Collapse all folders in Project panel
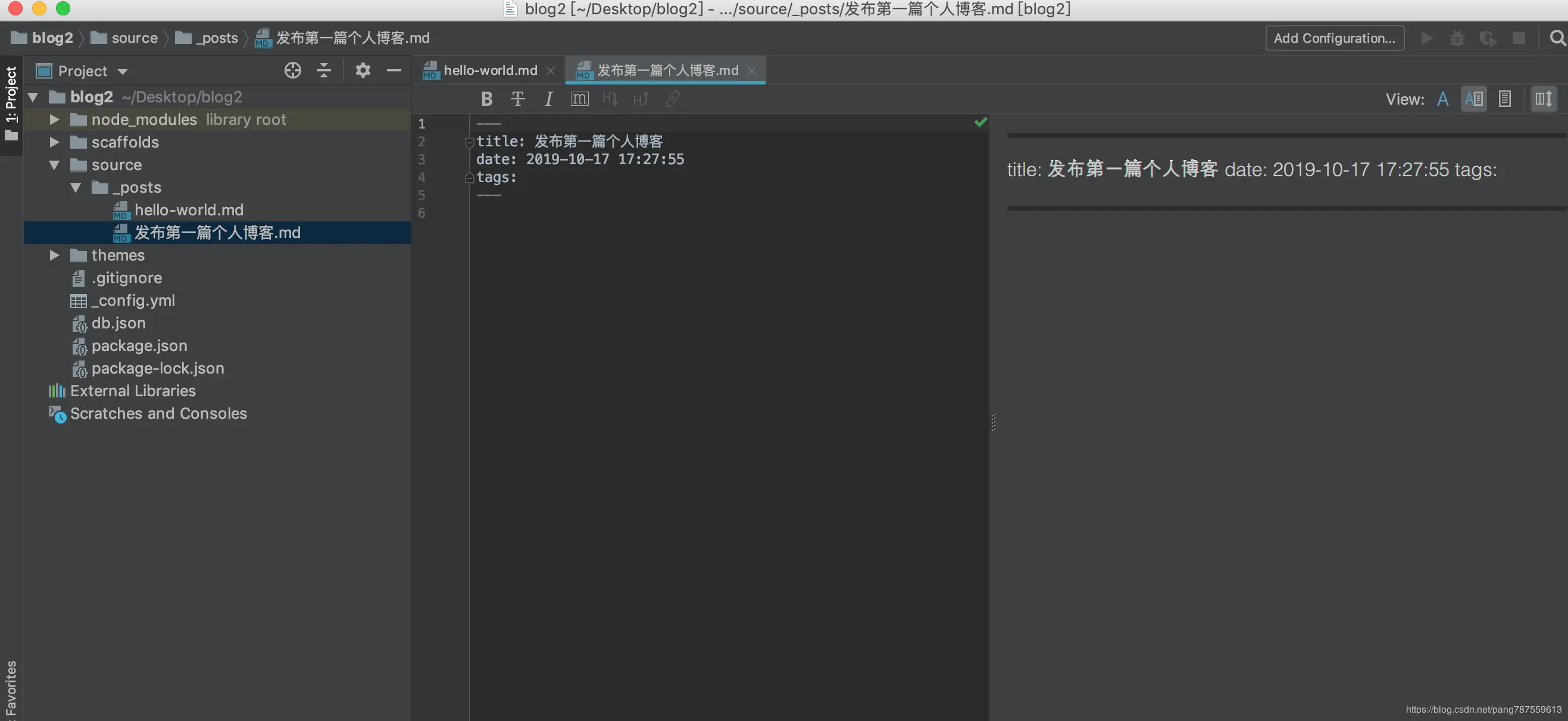The height and width of the screenshot is (721, 1568). coord(323,70)
